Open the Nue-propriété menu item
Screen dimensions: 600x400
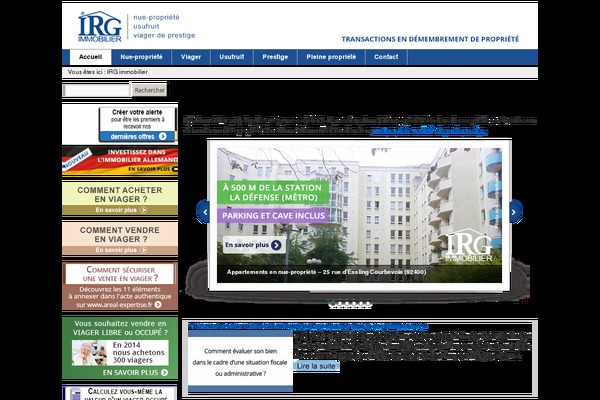pos(141,57)
